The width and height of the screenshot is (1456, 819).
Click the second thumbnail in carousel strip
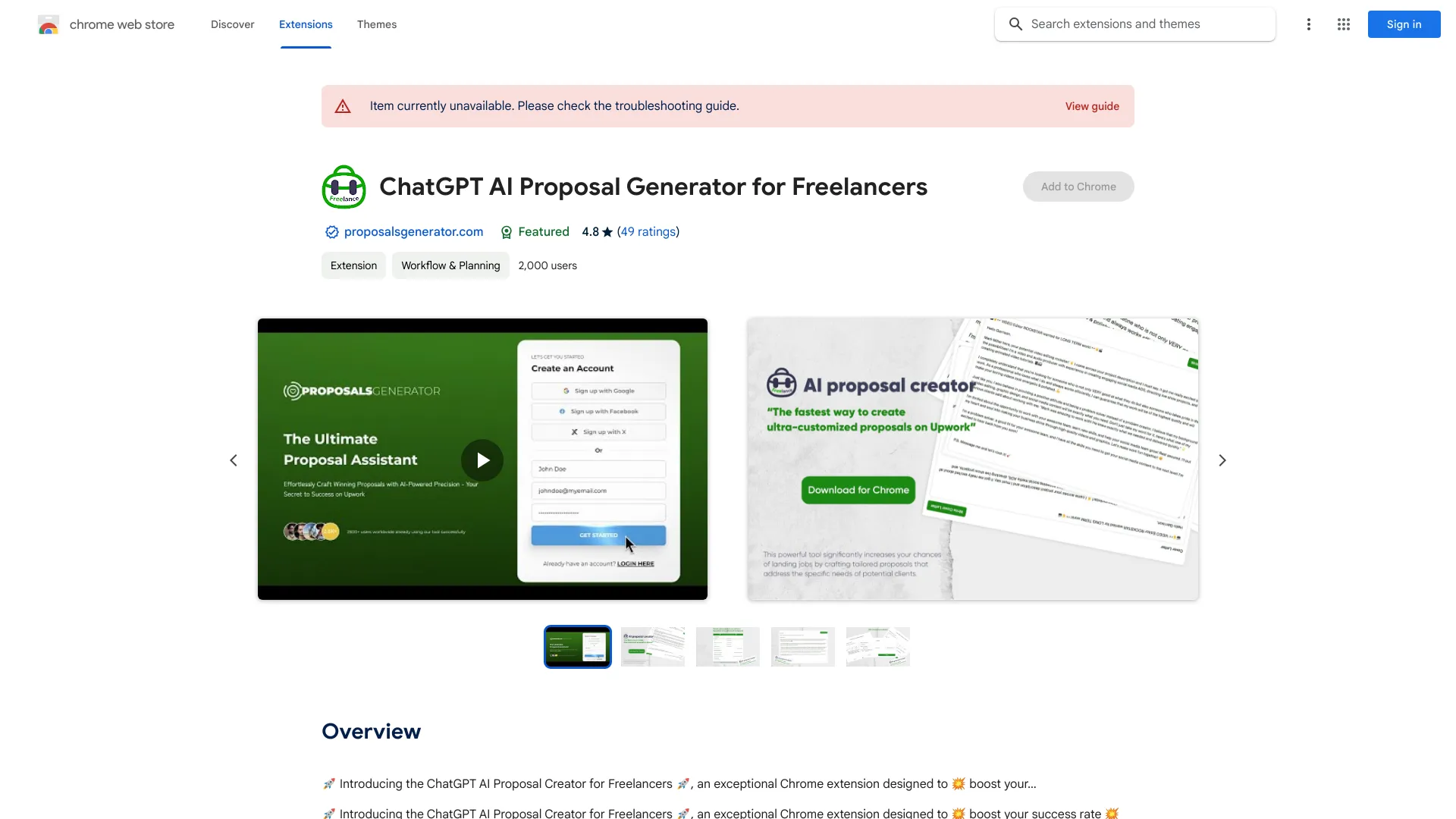point(652,647)
